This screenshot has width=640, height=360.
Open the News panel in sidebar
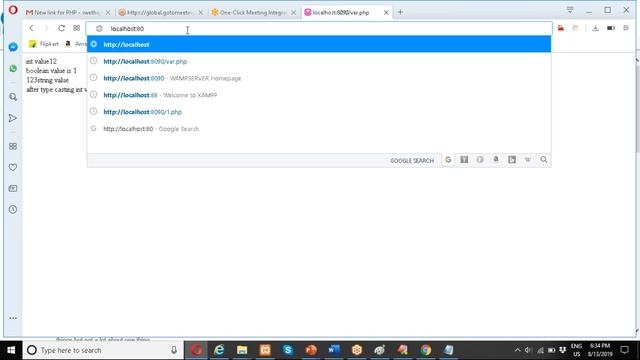(13, 188)
